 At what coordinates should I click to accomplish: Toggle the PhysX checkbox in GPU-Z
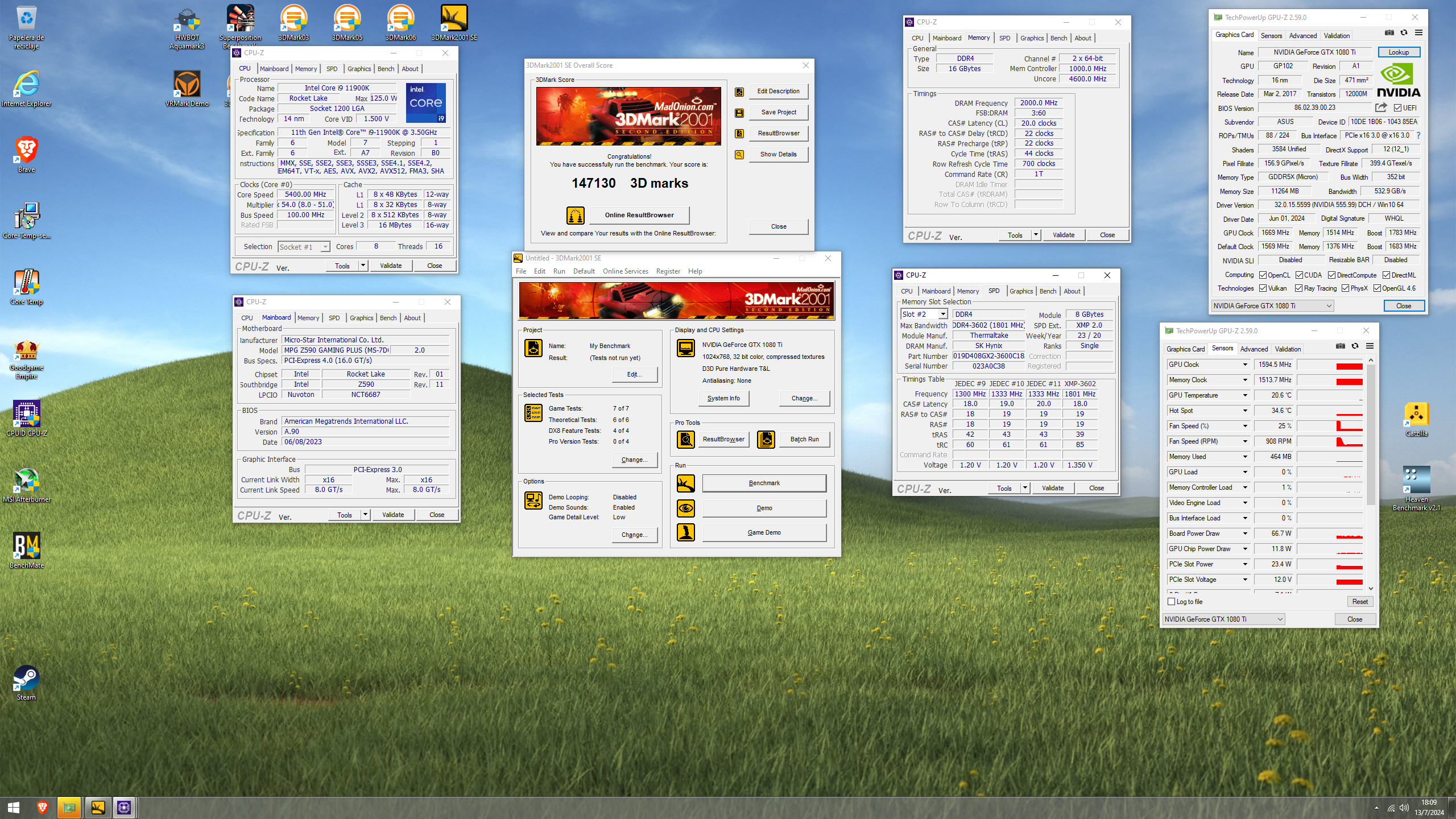1345,288
